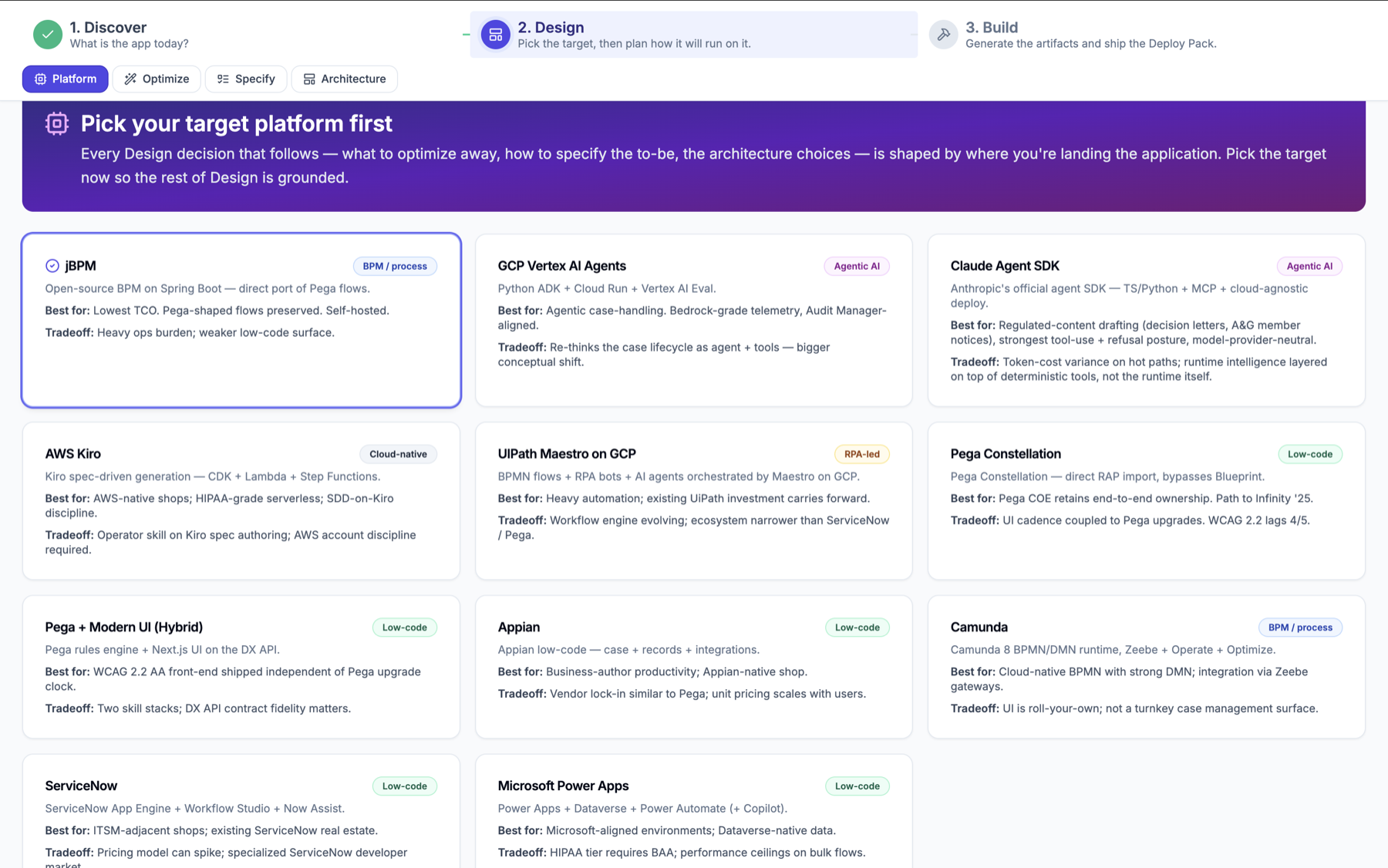Click the Build step wrench icon

click(x=943, y=35)
